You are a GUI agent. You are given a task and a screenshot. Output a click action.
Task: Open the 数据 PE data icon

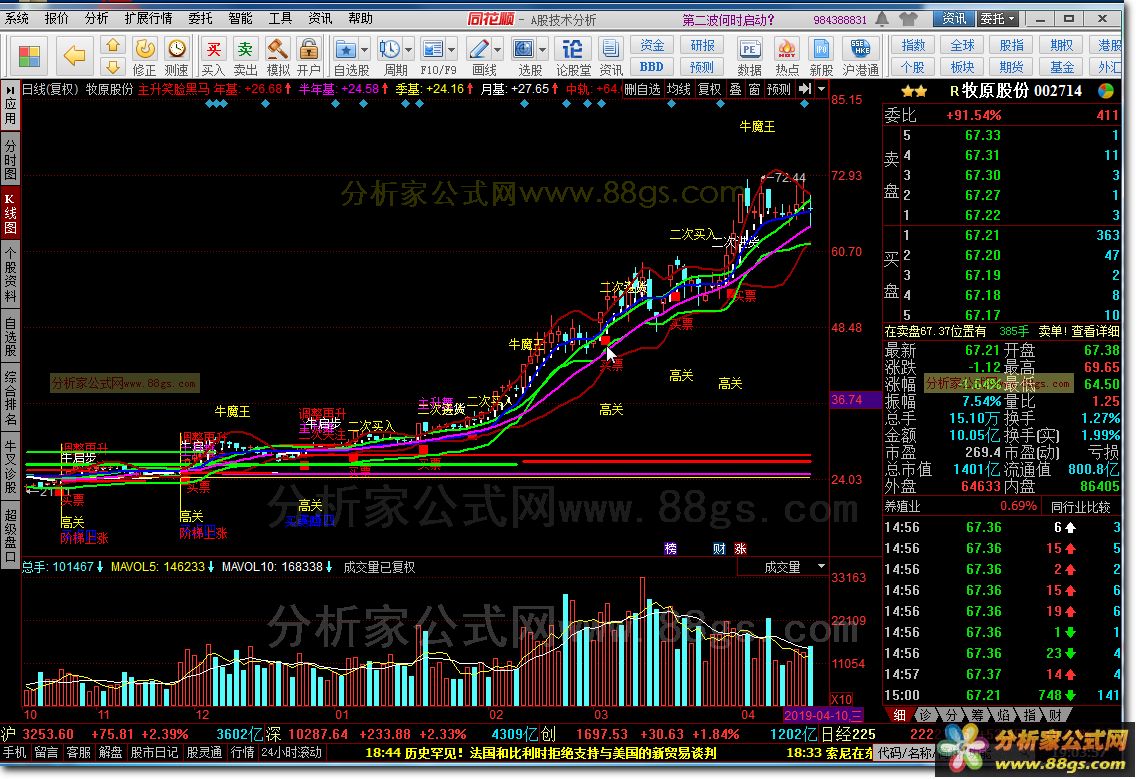click(749, 57)
